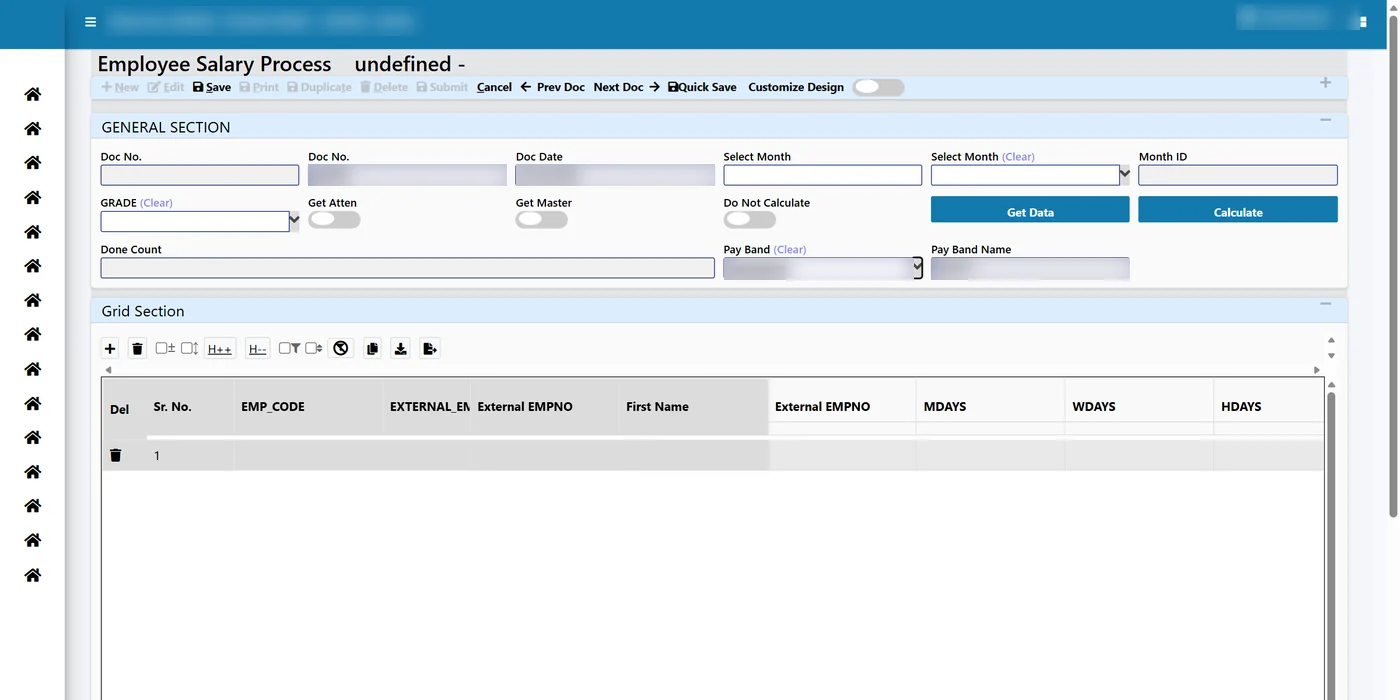This screenshot has height=700, width=1400.
Task: Click the grid's left scroll arrow
Action: pyautogui.click(x=108, y=370)
